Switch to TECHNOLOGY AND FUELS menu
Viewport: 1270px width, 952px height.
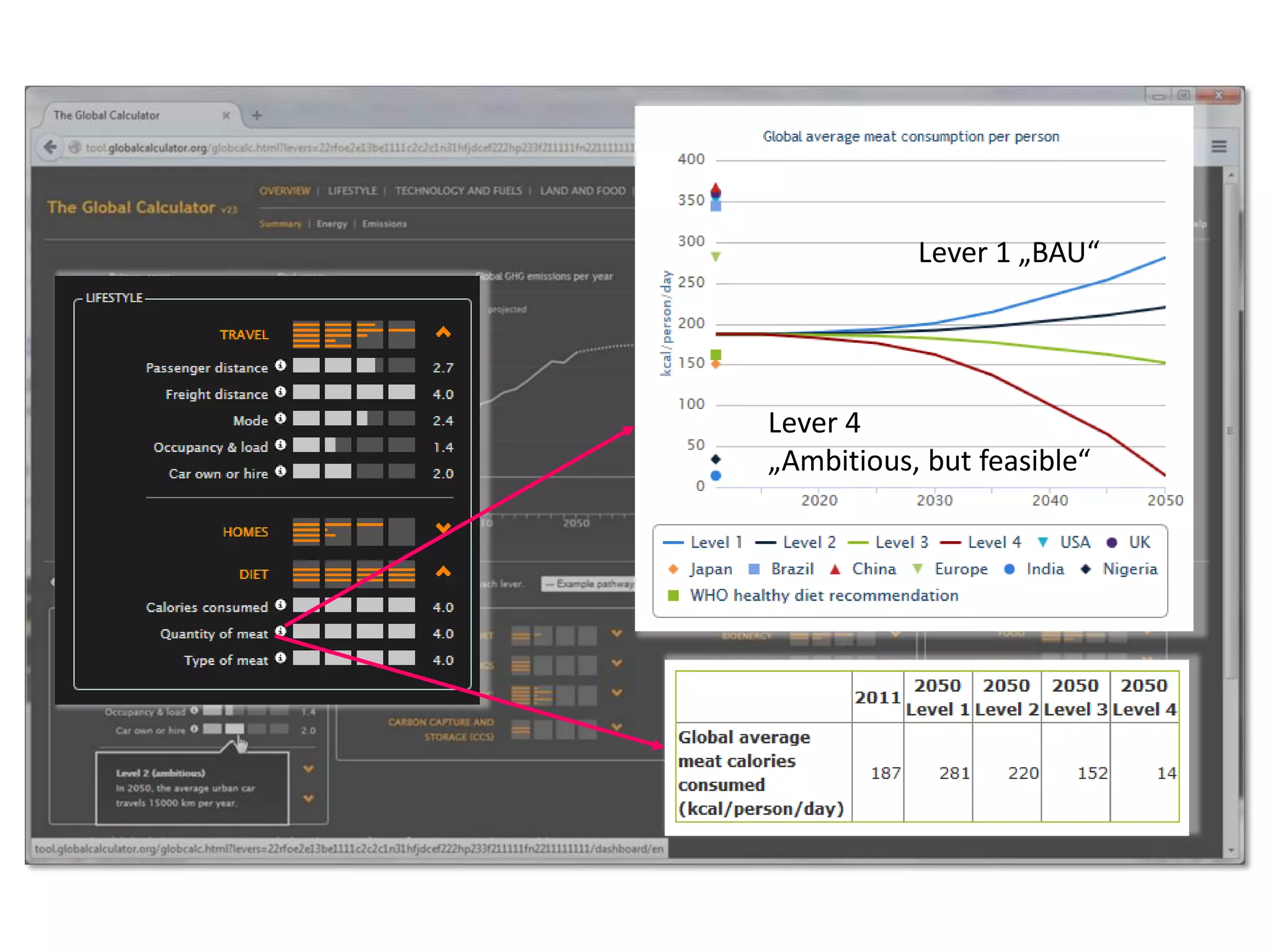pyautogui.click(x=458, y=191)
